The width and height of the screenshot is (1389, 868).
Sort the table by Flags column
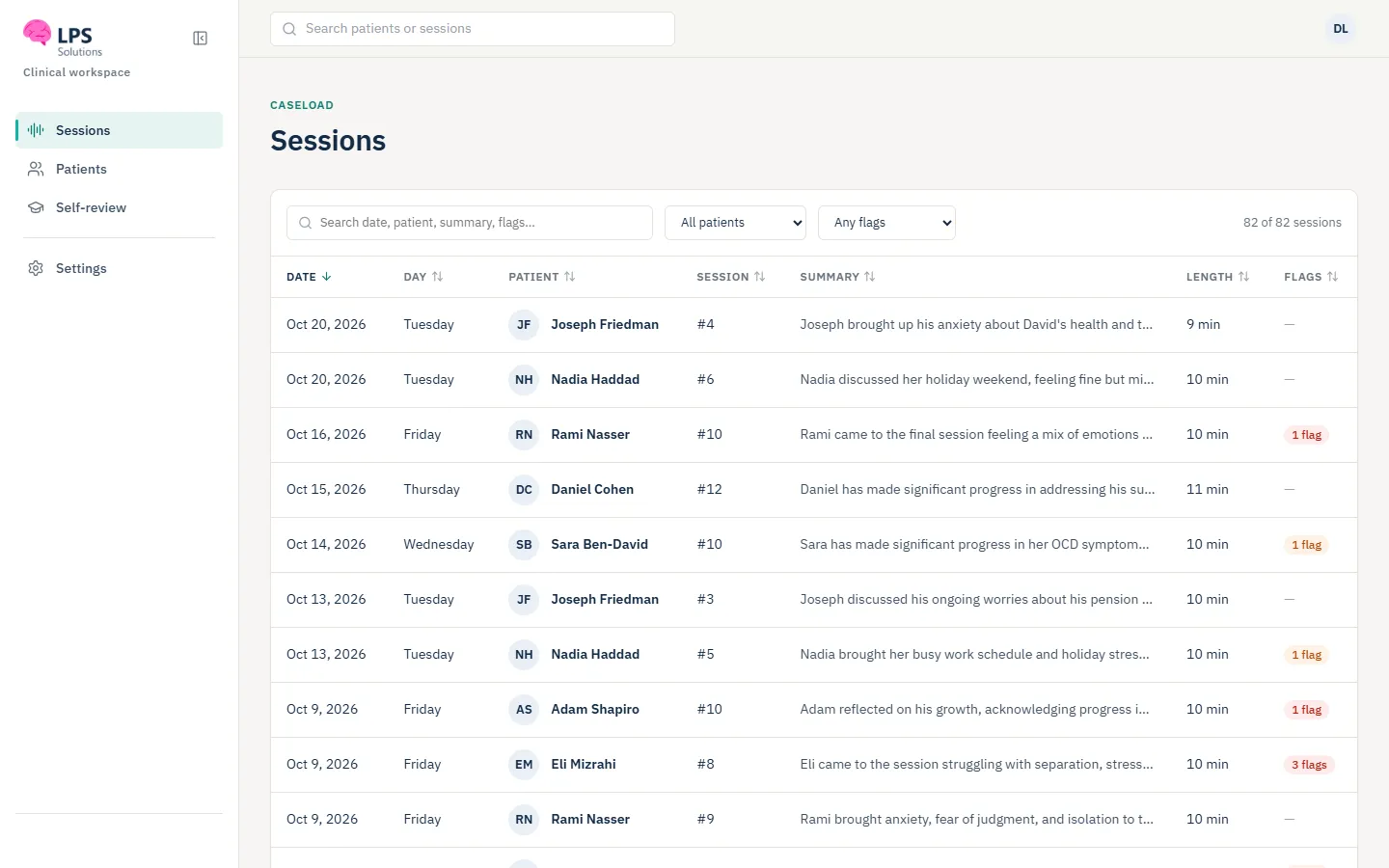point(1311,277)
